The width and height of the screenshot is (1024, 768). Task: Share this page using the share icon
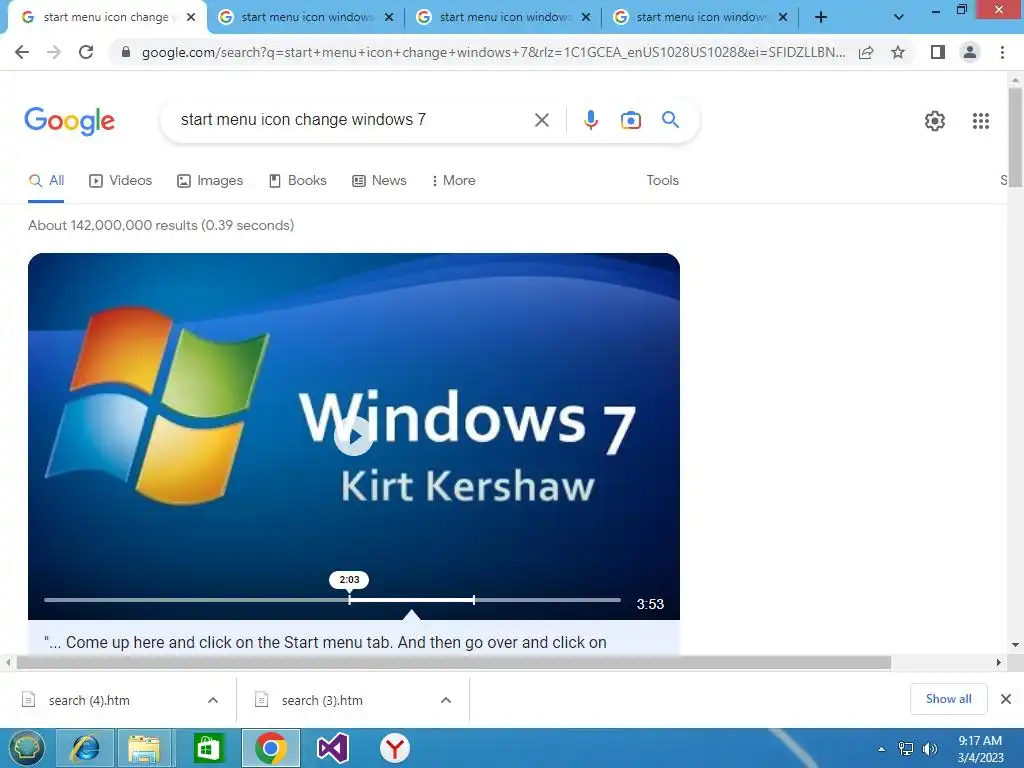click(x=866, y=52)
